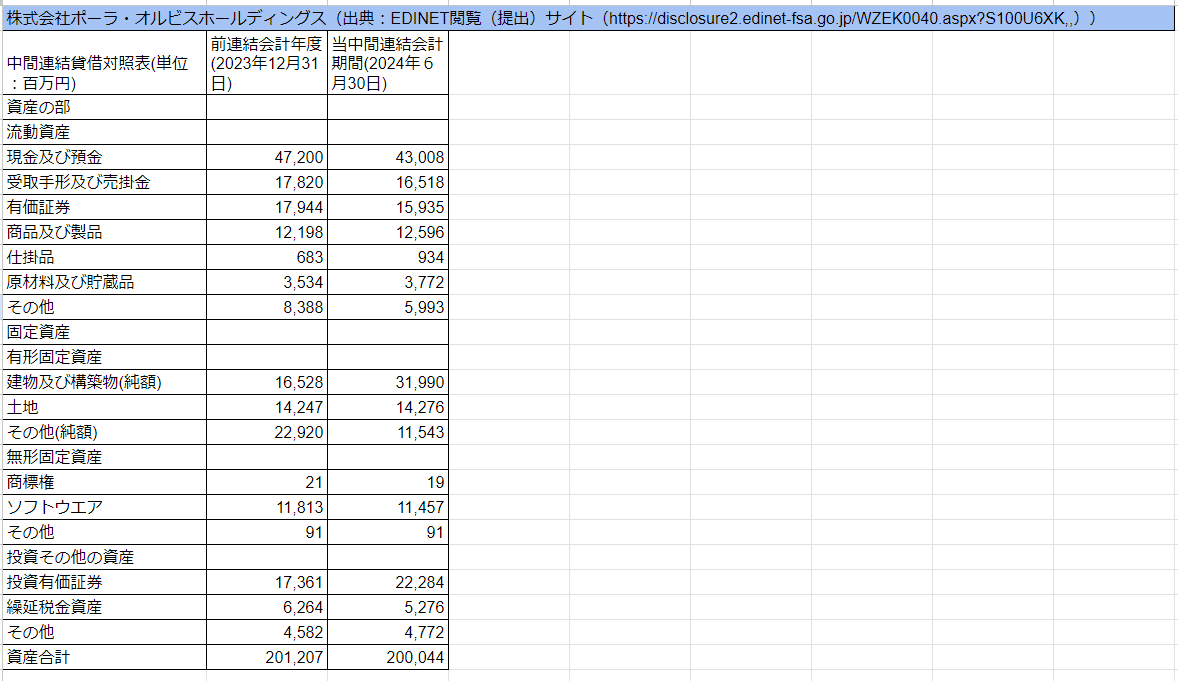Select the value 5,993 cell
Screen dimensions: 1178x681
(388, 307)
